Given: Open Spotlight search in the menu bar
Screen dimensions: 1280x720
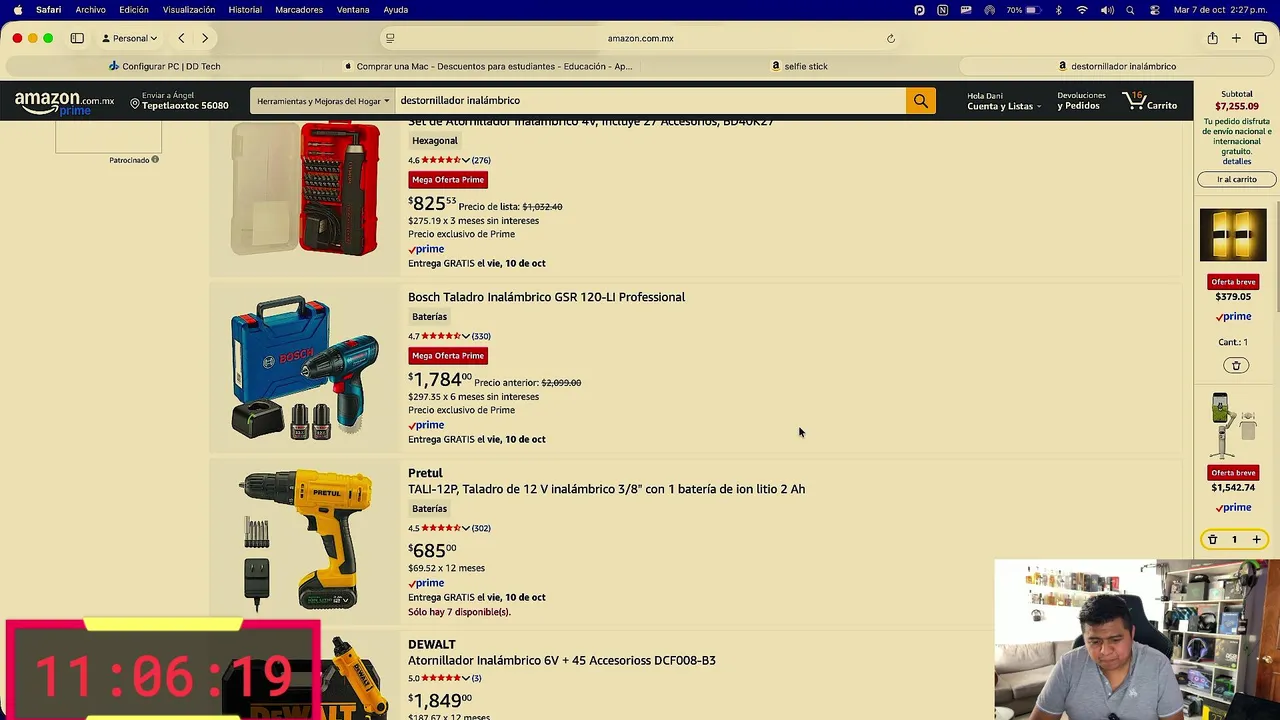Looking at the screenshot, I should [x=1130, y=10].
